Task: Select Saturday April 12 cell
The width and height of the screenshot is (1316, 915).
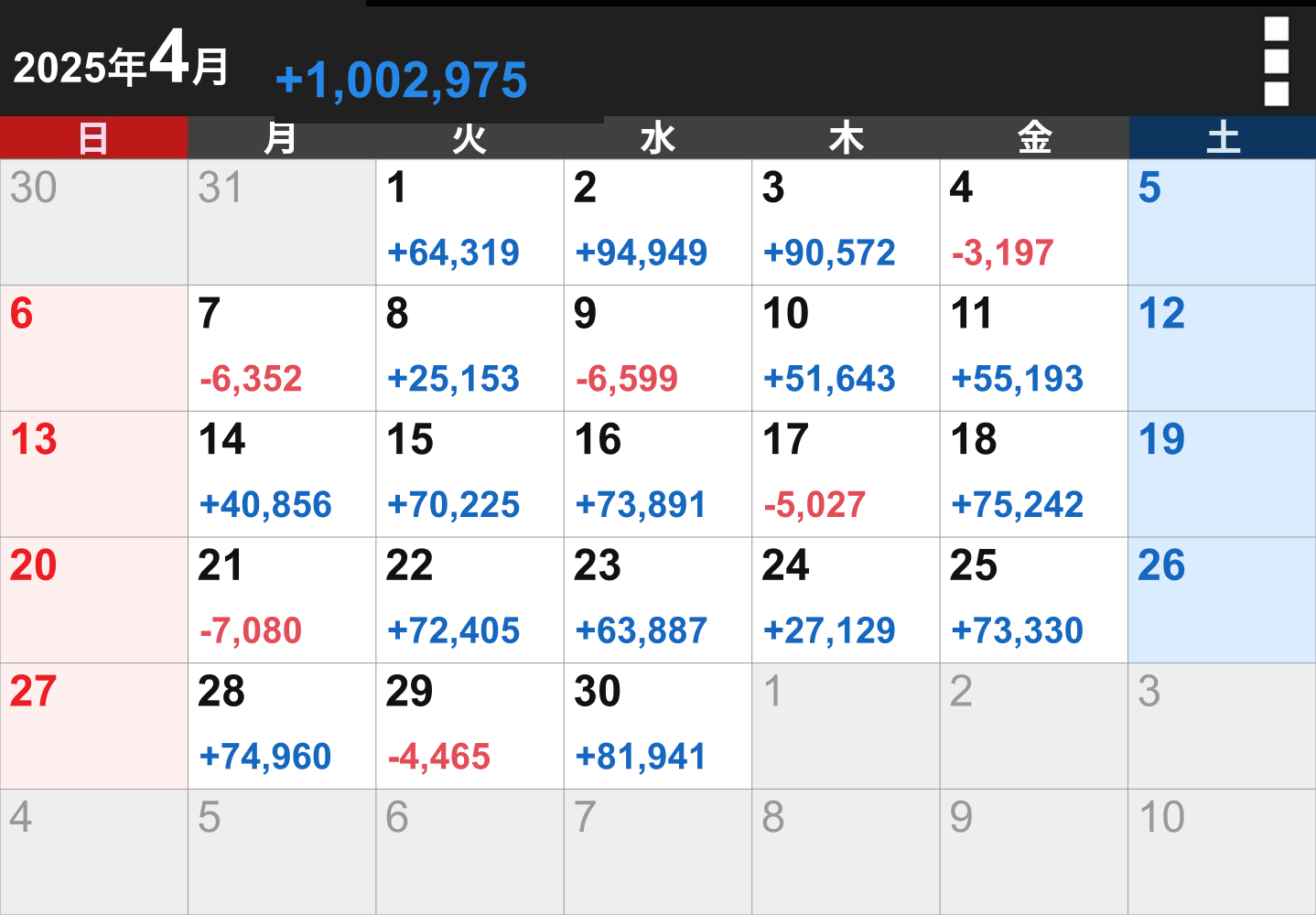Action: 1223,349
